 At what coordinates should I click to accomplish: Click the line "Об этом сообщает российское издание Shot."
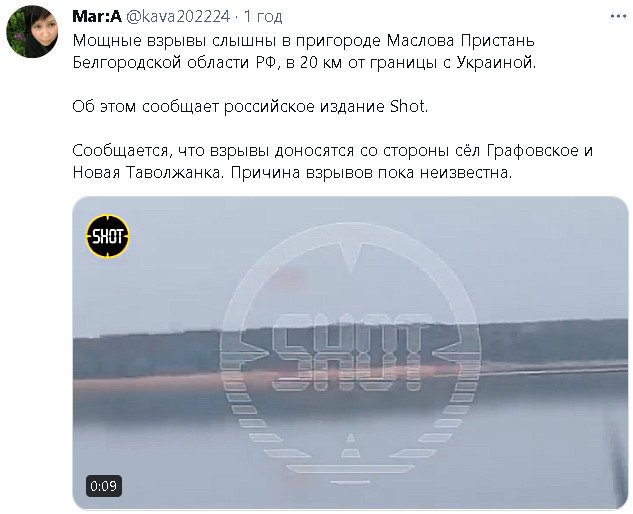250,107
